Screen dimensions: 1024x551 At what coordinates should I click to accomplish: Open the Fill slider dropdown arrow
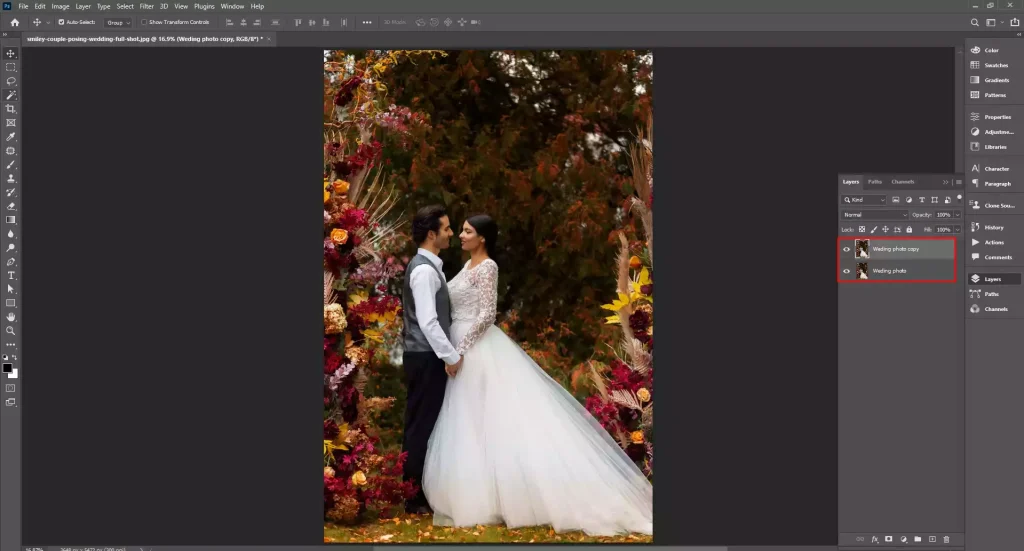tap(957, 230)
